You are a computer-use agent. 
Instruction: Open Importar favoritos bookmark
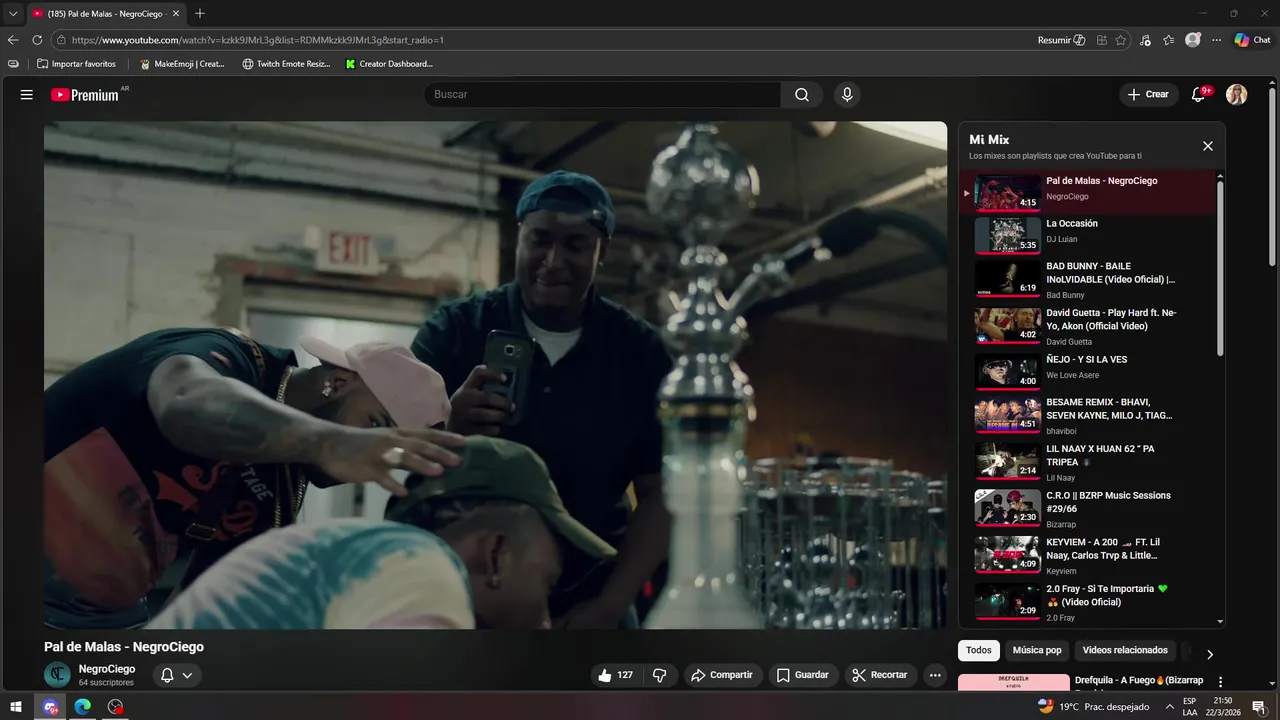[76, 64]
